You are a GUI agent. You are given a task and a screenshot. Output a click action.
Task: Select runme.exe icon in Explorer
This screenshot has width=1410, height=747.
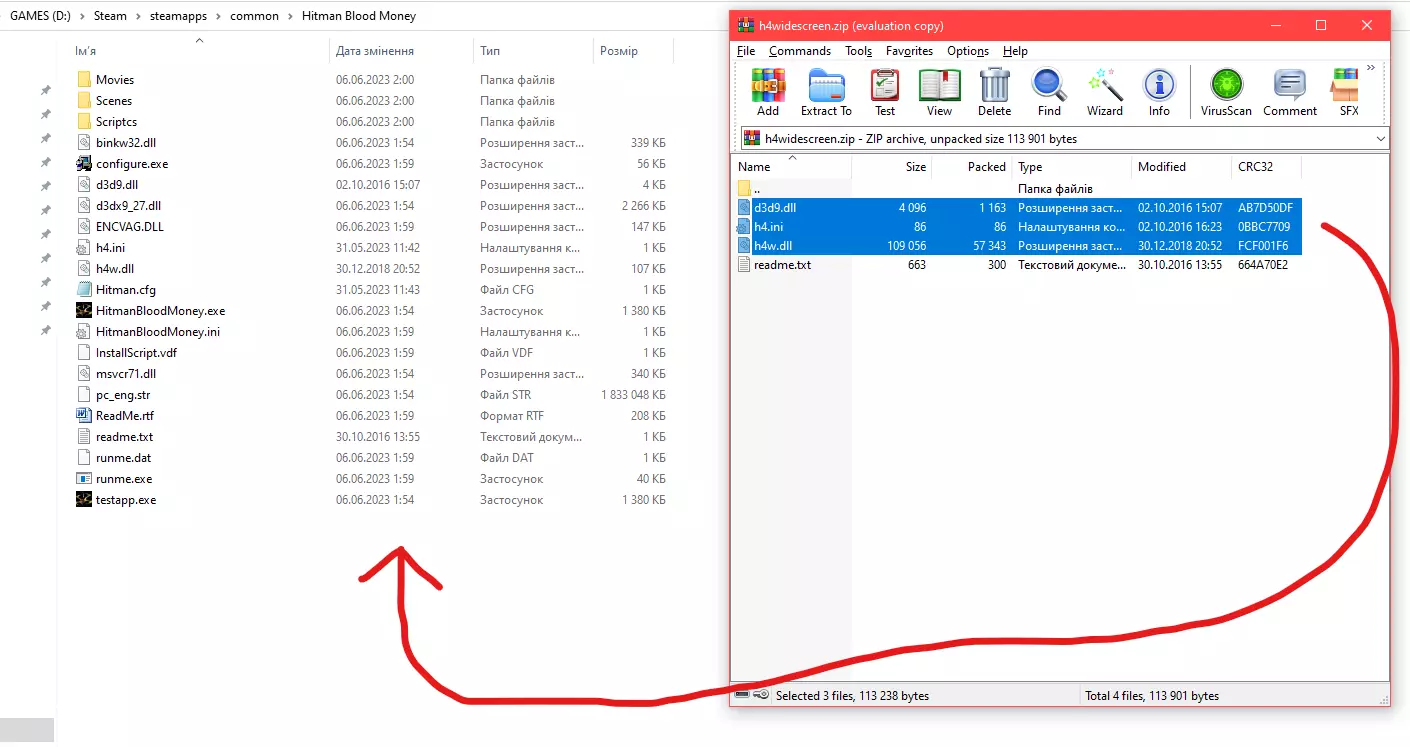tap(84, 479)
